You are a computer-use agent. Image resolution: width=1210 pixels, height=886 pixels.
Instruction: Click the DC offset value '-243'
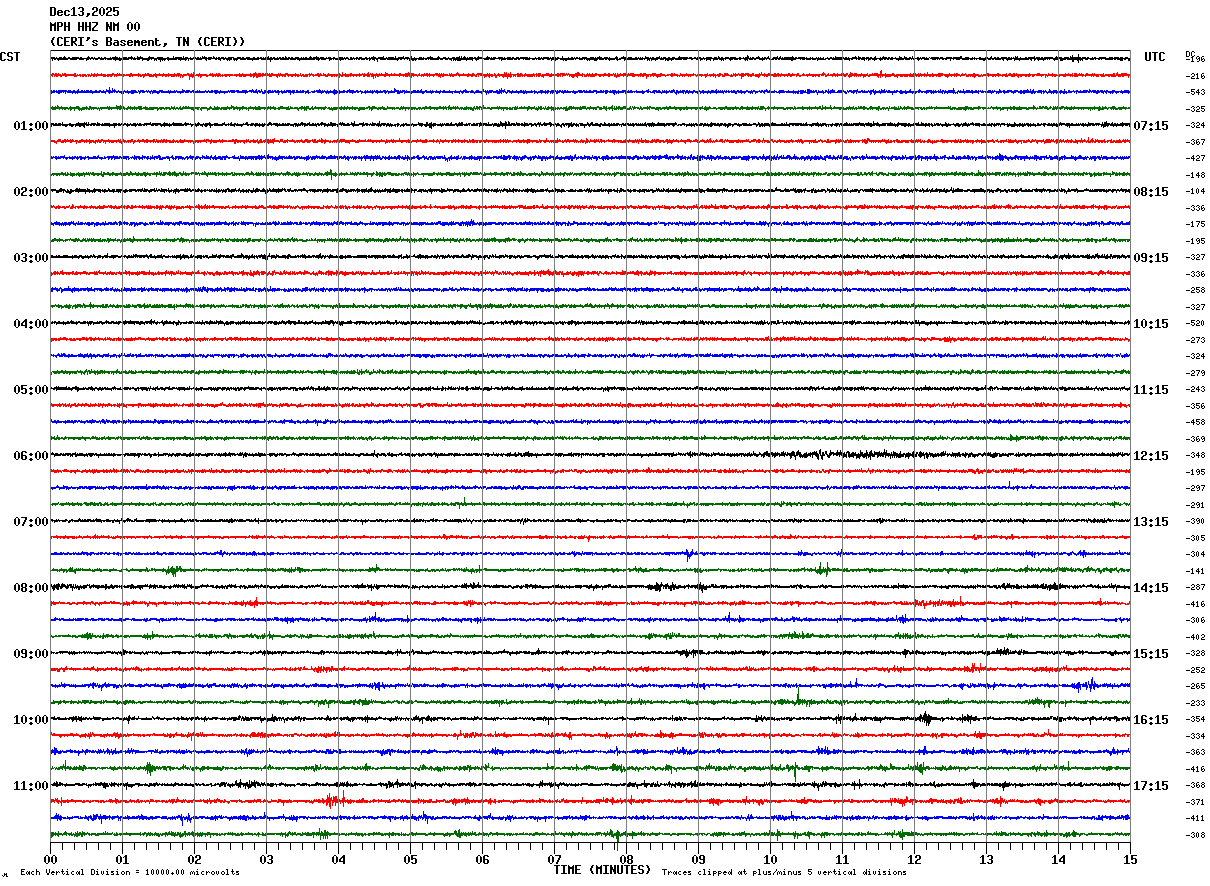click(1195, 390)
